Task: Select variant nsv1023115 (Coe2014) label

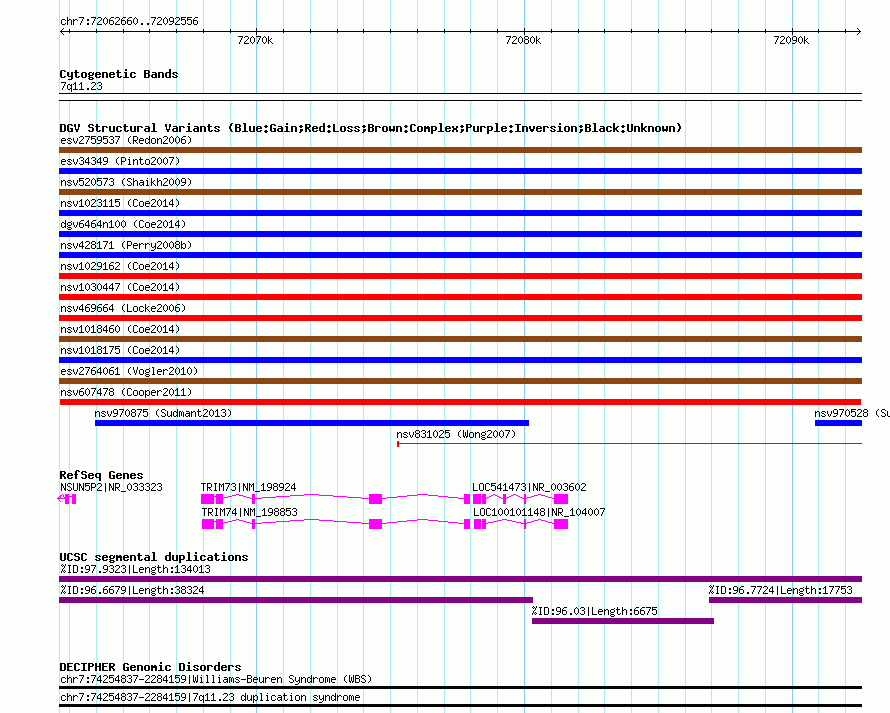Action: 120,203
